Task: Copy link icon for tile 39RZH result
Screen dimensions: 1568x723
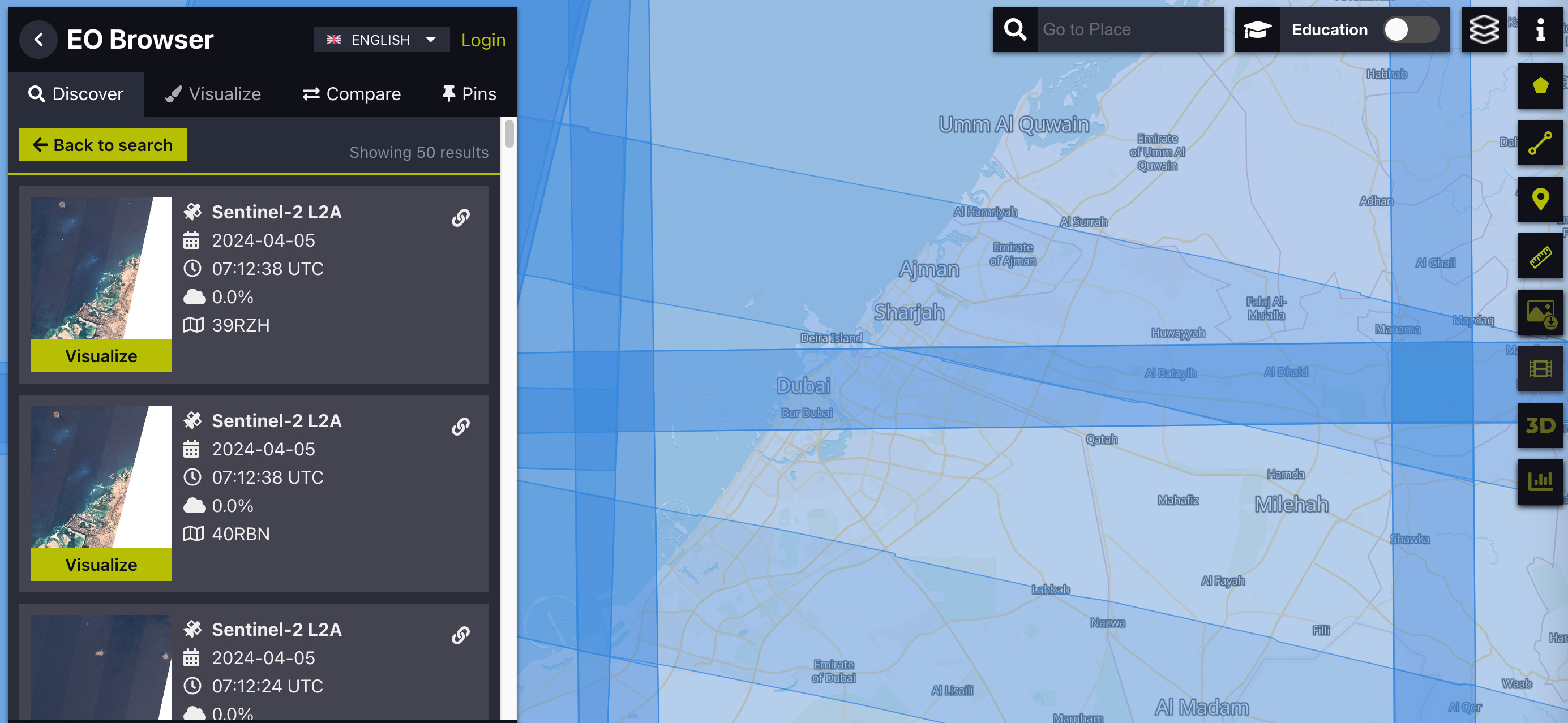Action: point(460,217)
